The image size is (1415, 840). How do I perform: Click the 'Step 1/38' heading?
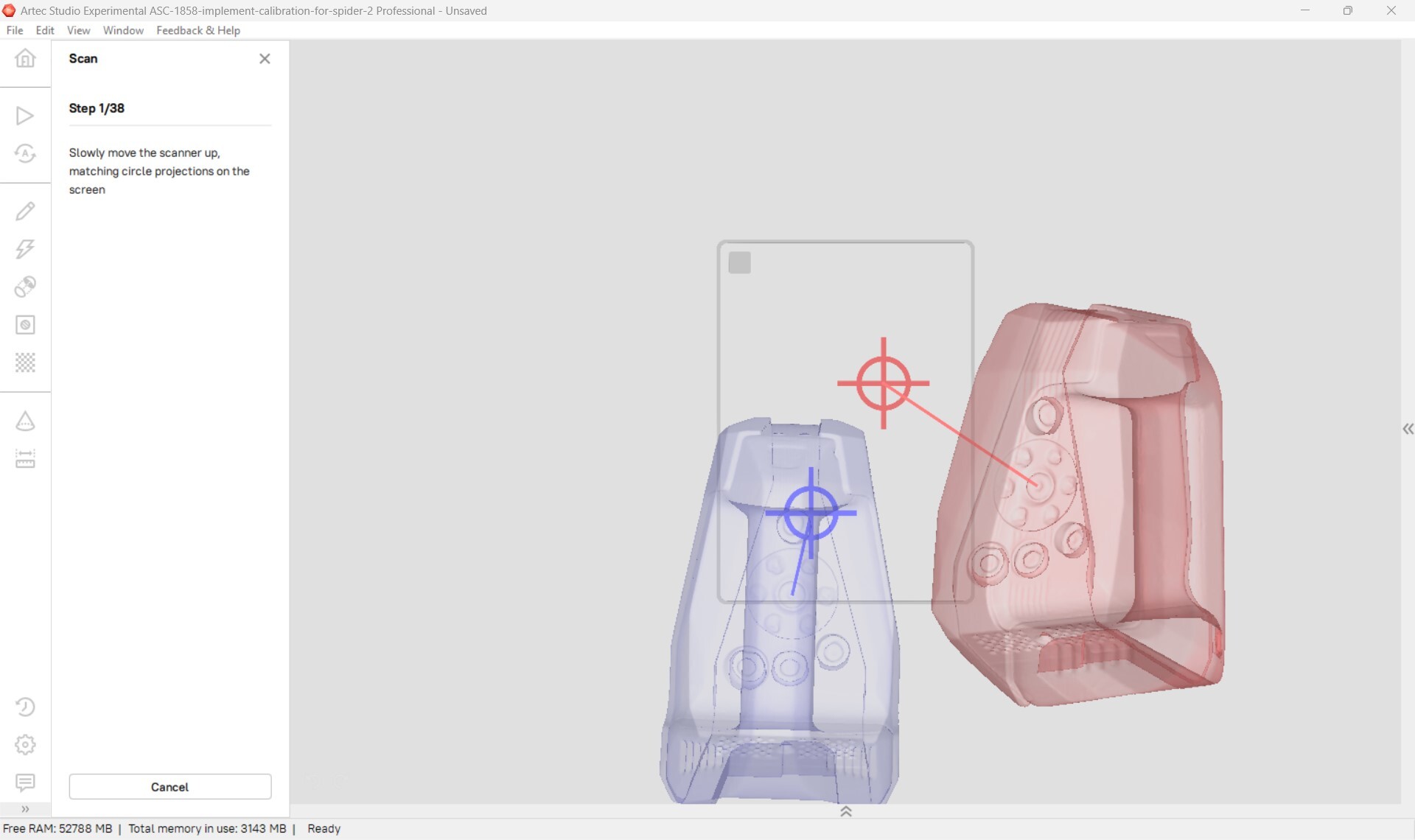pyautogui.click(x=97, y=108)
